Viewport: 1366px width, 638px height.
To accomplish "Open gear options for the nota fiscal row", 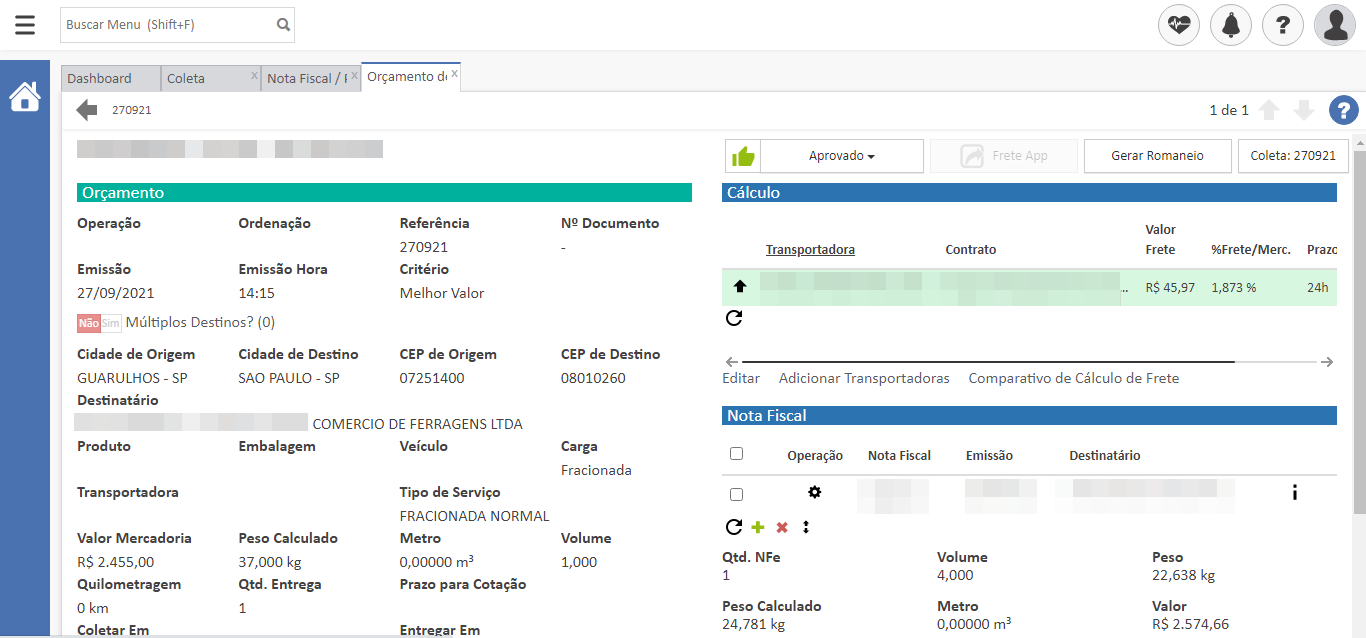I will point(814,492).
